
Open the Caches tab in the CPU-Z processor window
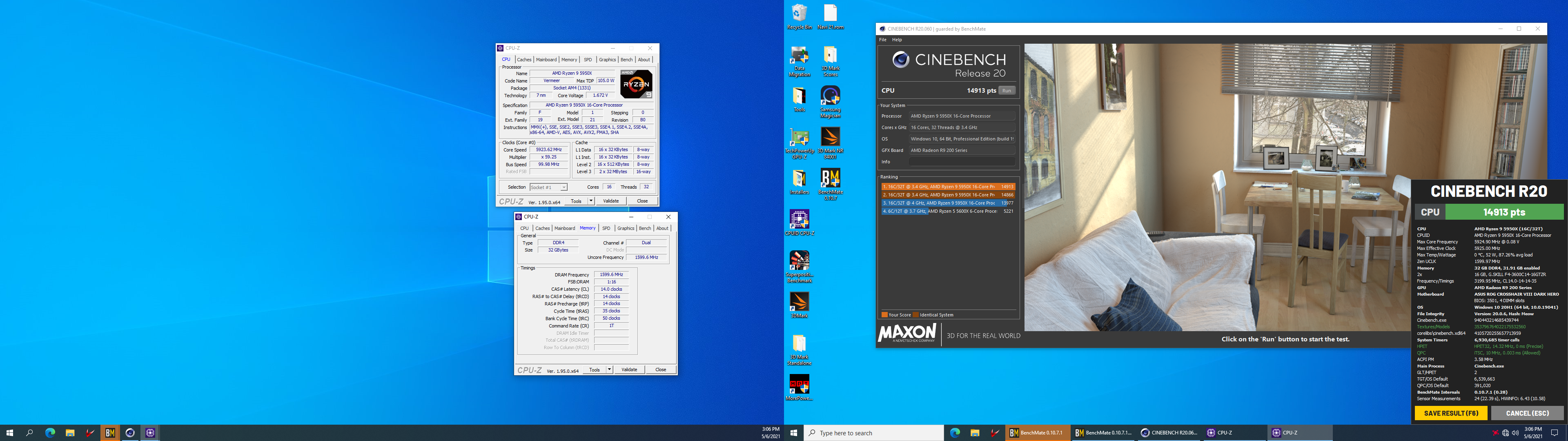click(x=524, y=60)
